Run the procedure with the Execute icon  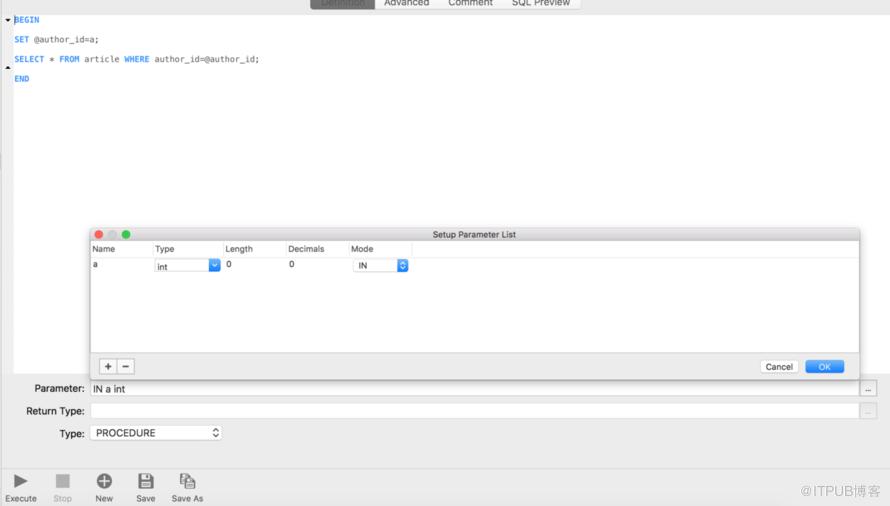pyautogui.click(x=20, y=481)
